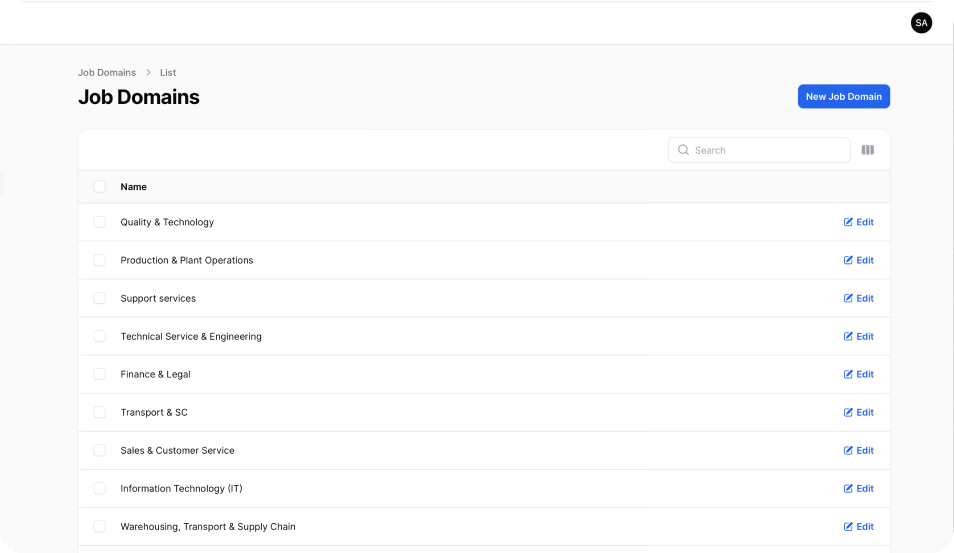This screenshot has height=553, width=954.
Task: Edit the Sales & Customer Service domain
Action: pos(858,450)
